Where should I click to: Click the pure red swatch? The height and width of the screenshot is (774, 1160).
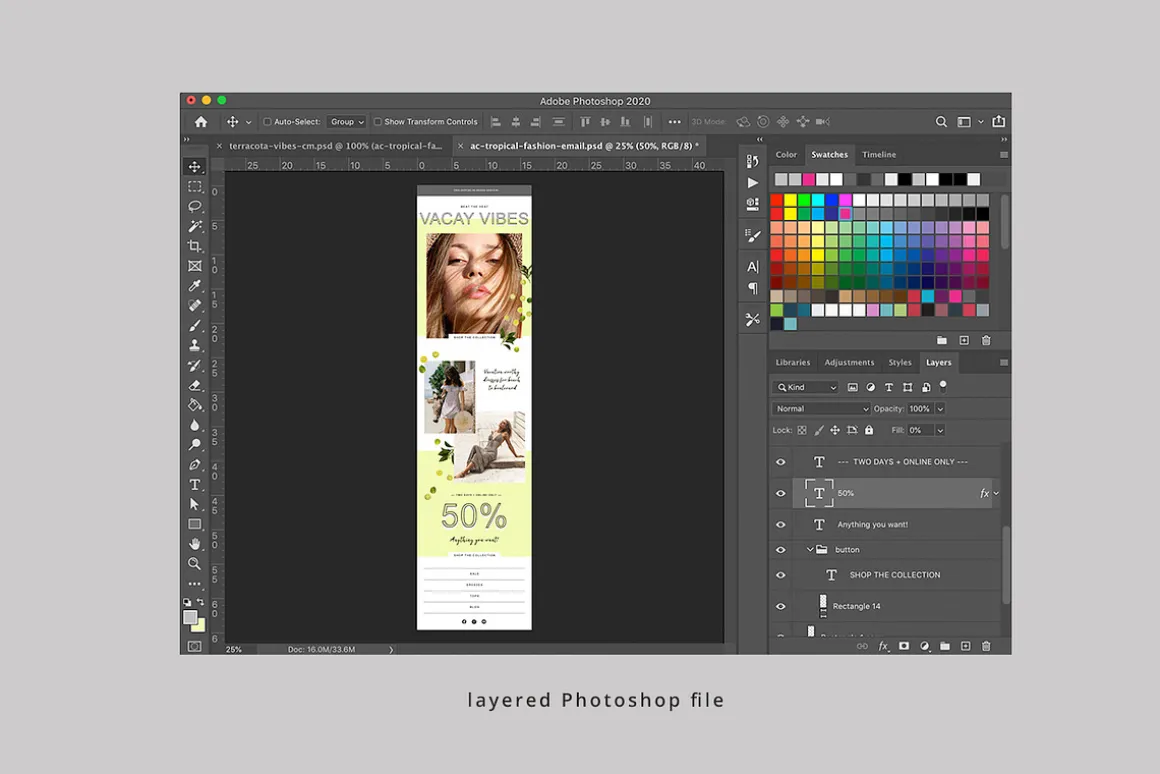(x=777, y=200)
